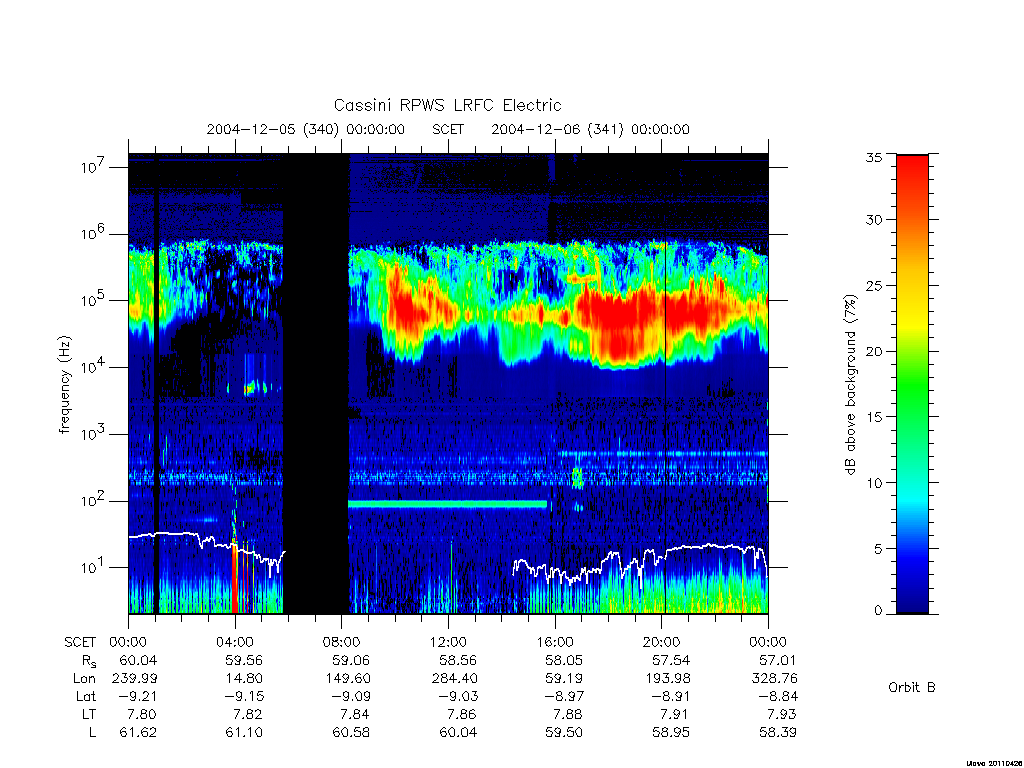Click Lon value '149.60'
Viewport: 1024px width, 768px height.
(x=347, y=679)
